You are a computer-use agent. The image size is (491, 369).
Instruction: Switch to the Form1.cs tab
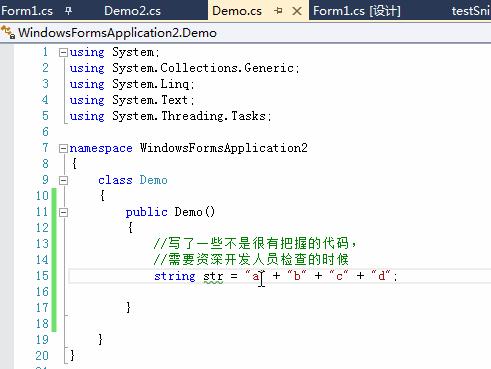pos(27,11)
